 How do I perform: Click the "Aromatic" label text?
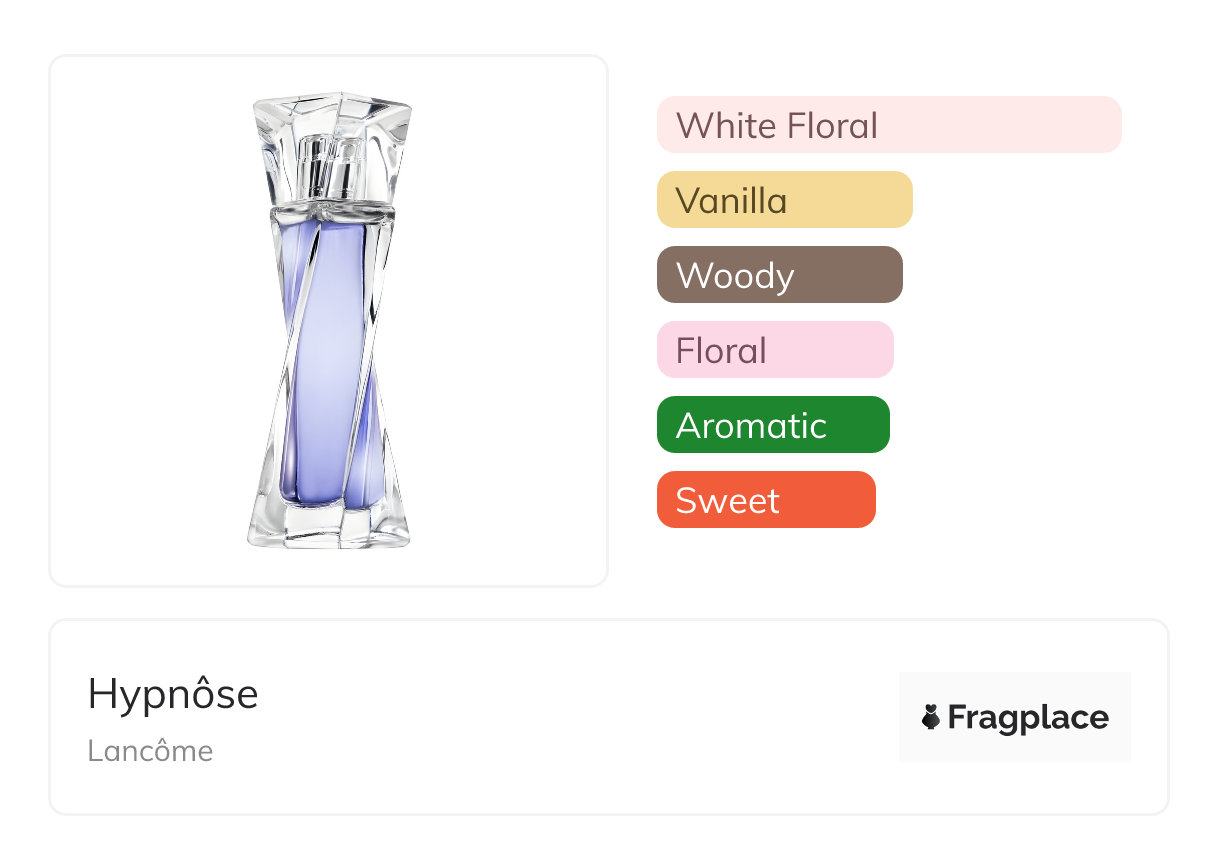point(751,426)
